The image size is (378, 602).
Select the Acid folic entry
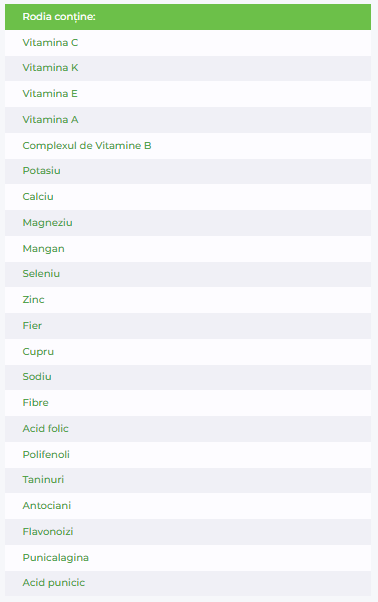click(x=188, y=429)
